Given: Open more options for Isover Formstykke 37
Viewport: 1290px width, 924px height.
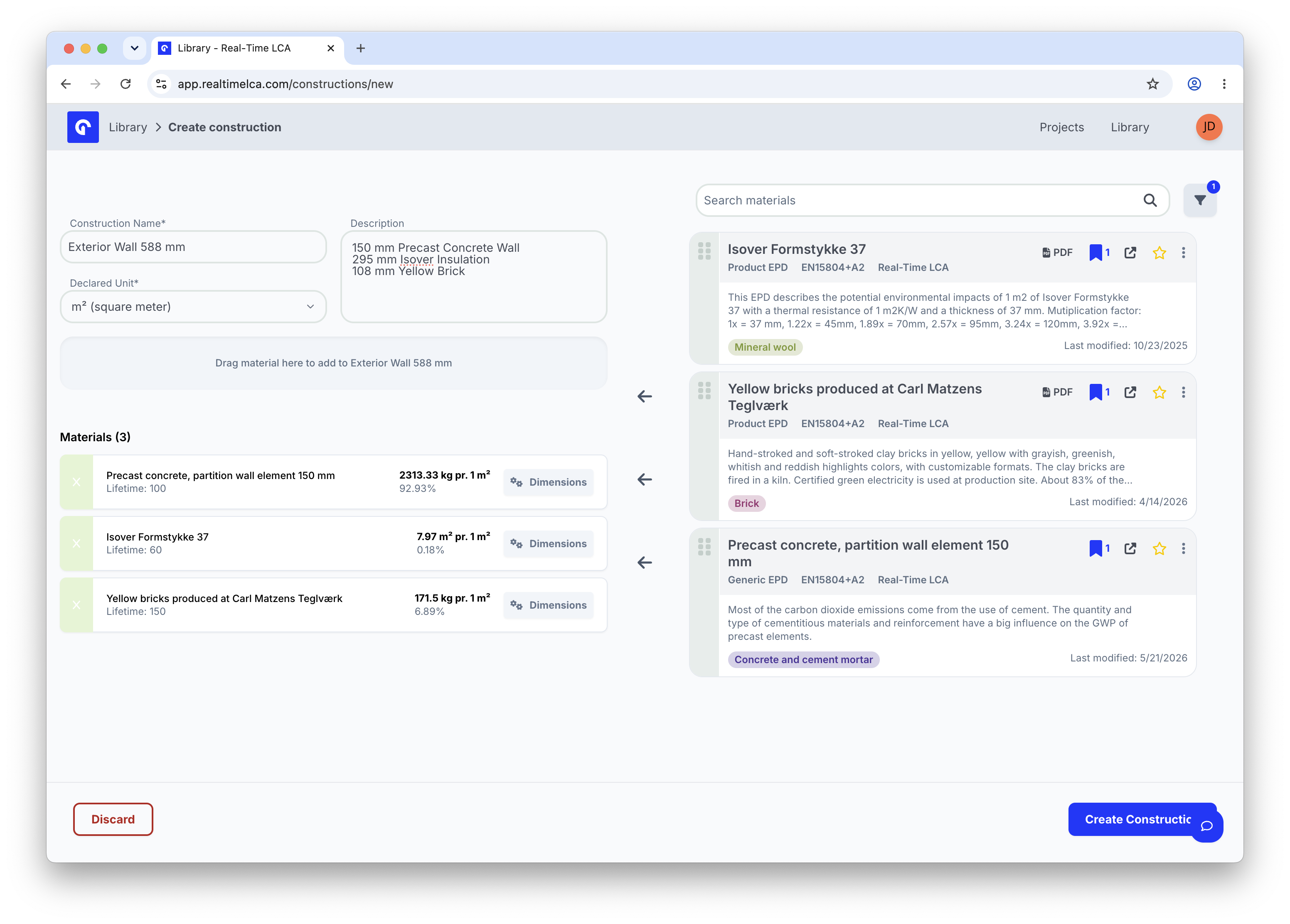Looking at the screenshot, I should tap(1184, 253).
